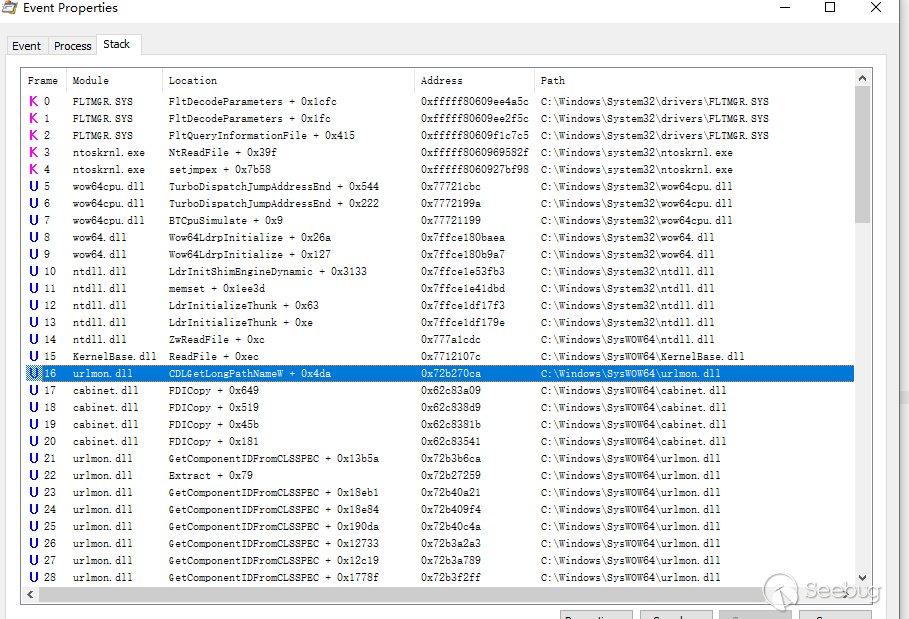Select 'FltQueryInformationFile + 0x415' location
The height and width of the screenshot is (619, 909).
click(x=261, y=135)
